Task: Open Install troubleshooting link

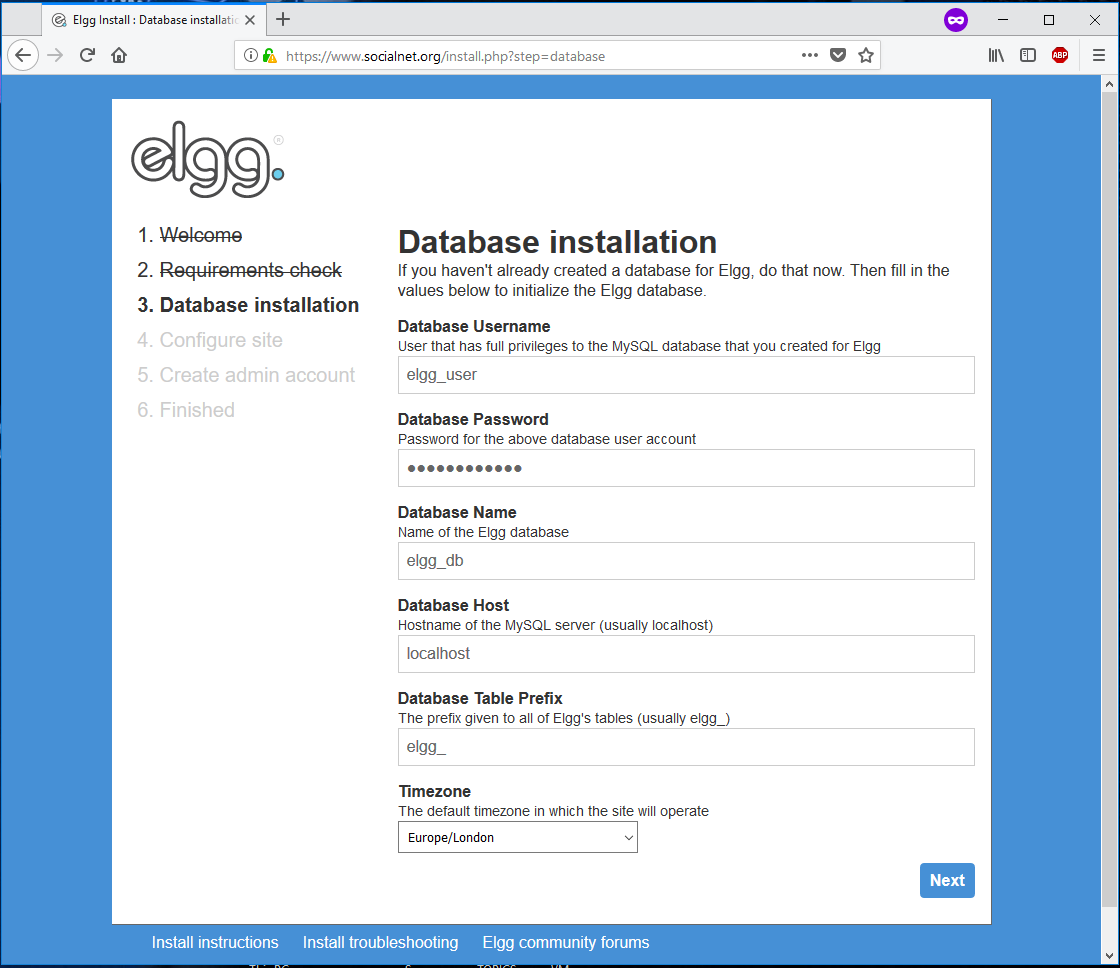Action: click(381, 942)
